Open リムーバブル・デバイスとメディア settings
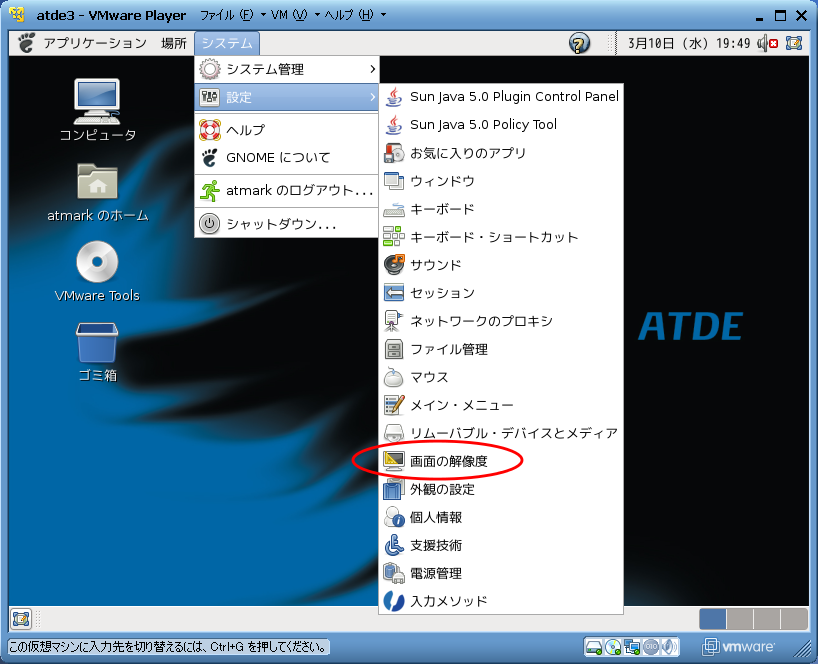Viewport: 818px width, 664px height. (501, 434)
